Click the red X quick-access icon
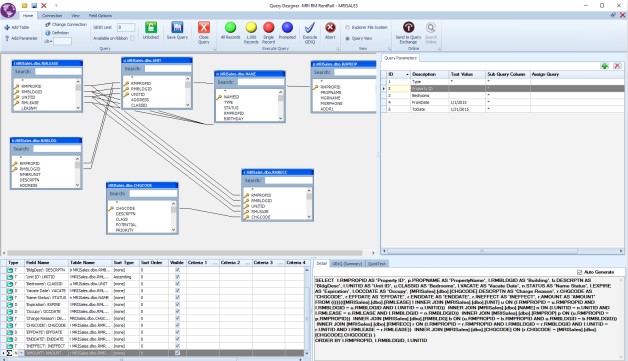Screen dimensions: 628x361 point(44,6)
